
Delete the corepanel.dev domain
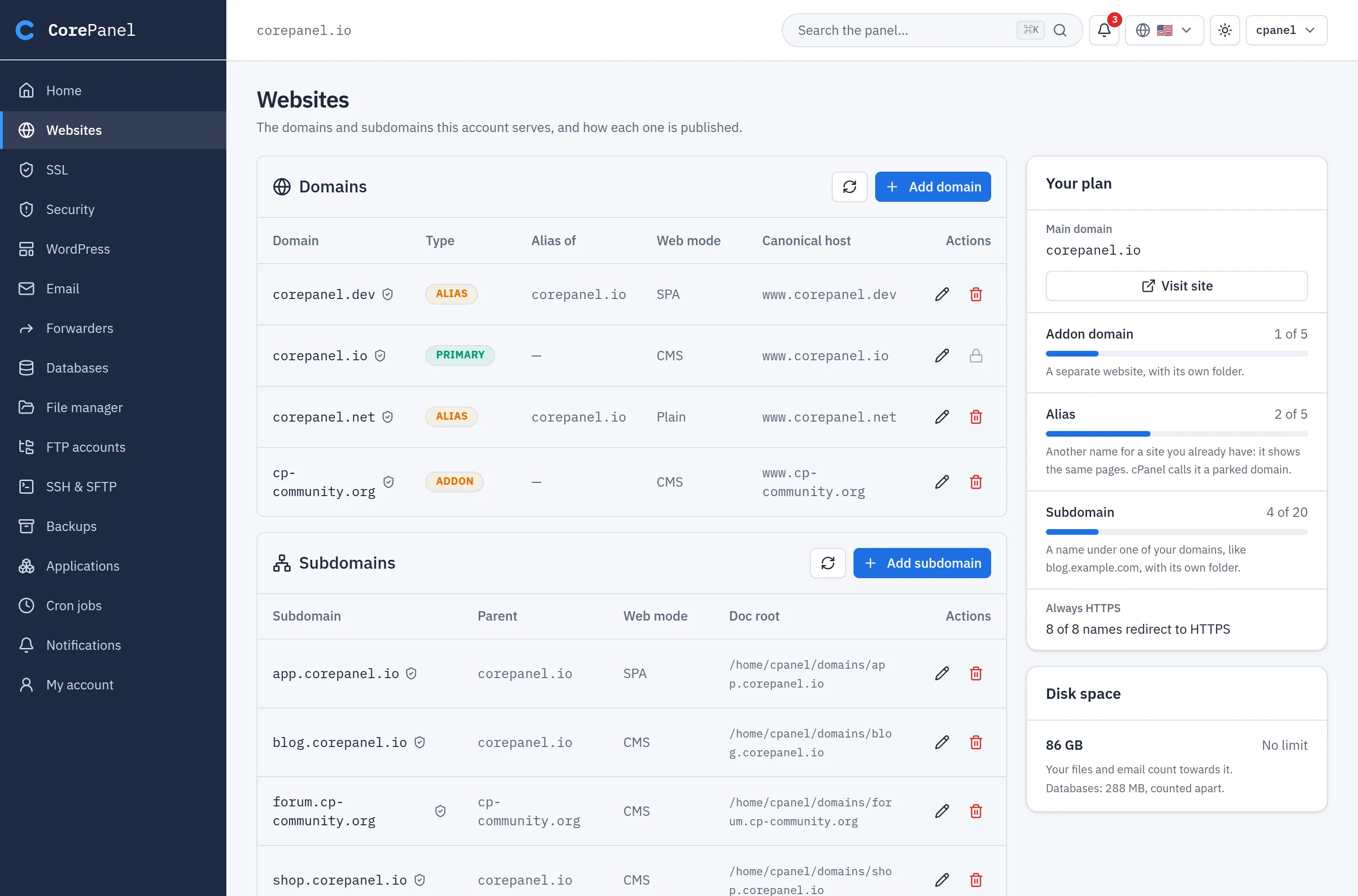click(976, 294)
